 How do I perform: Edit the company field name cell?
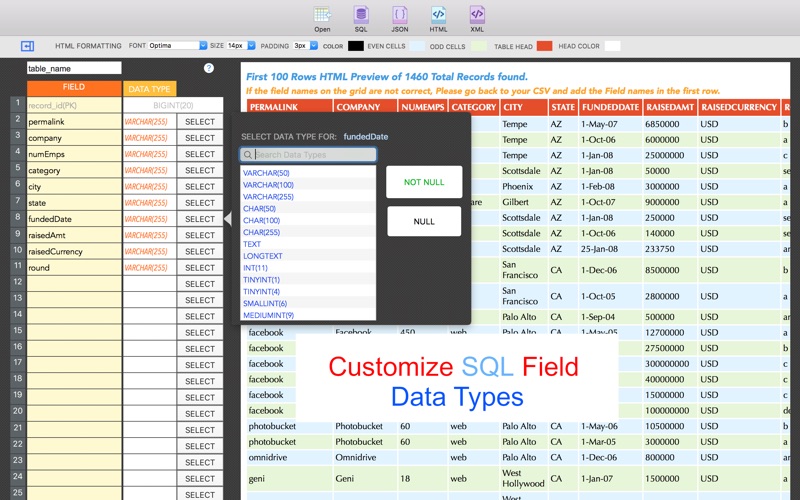coord(74,138)
